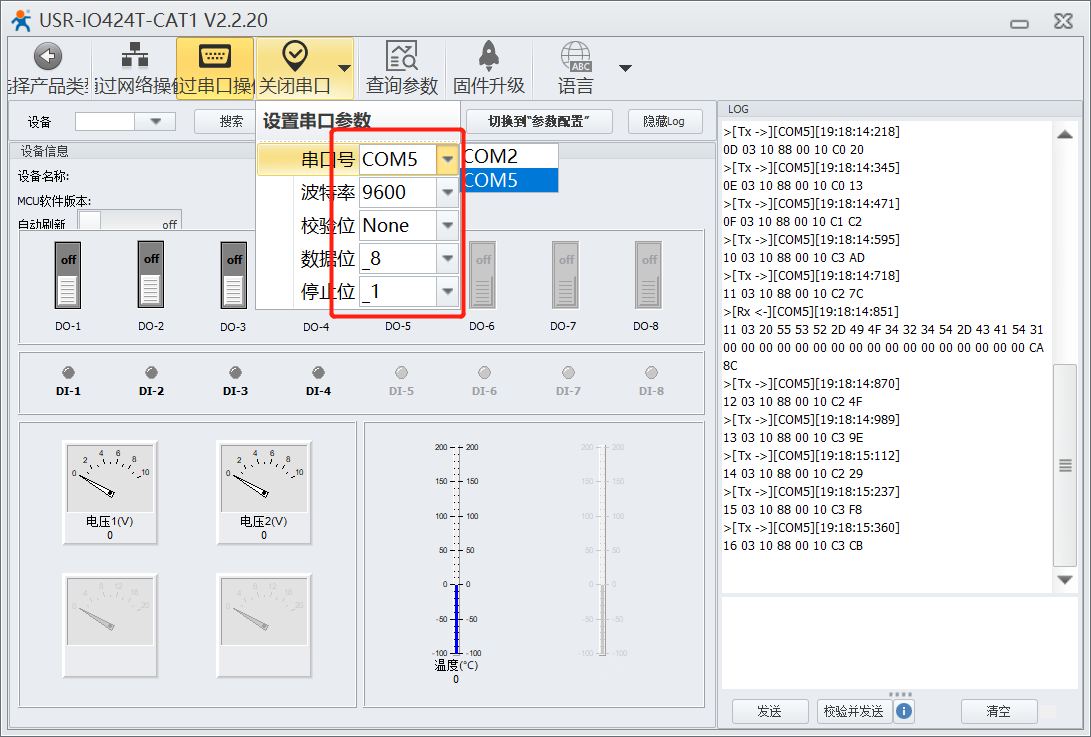Toggle the DO-2 output switch
This screenshot has width=1091, height=737.
tap(151, 276)
